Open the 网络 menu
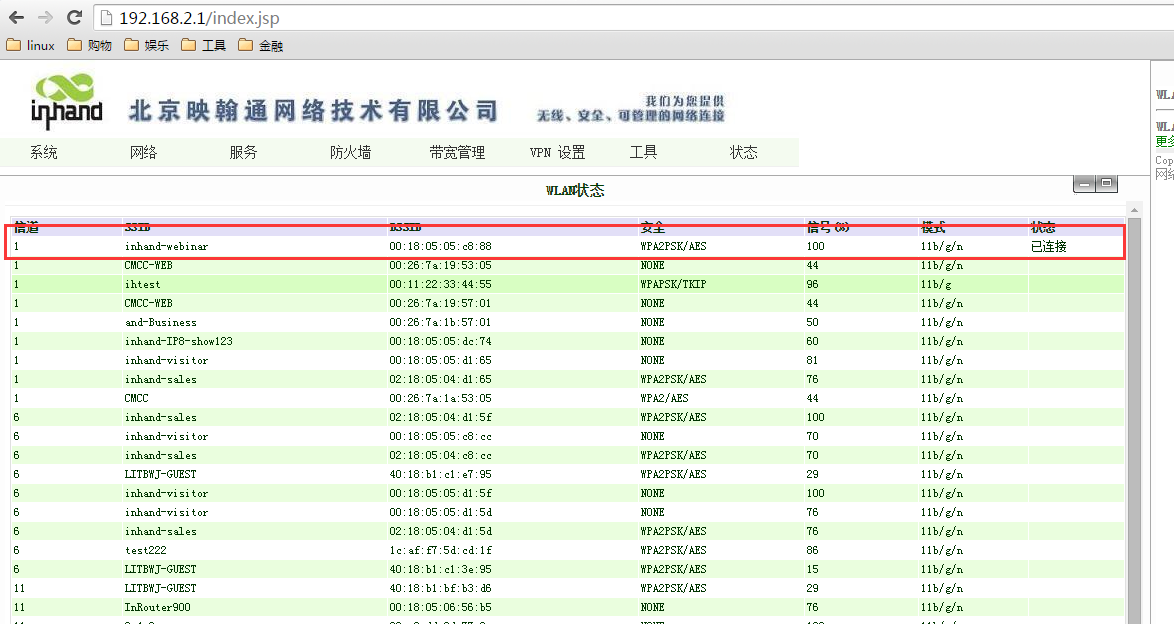 pyautogui.click(x=143, y=153)
